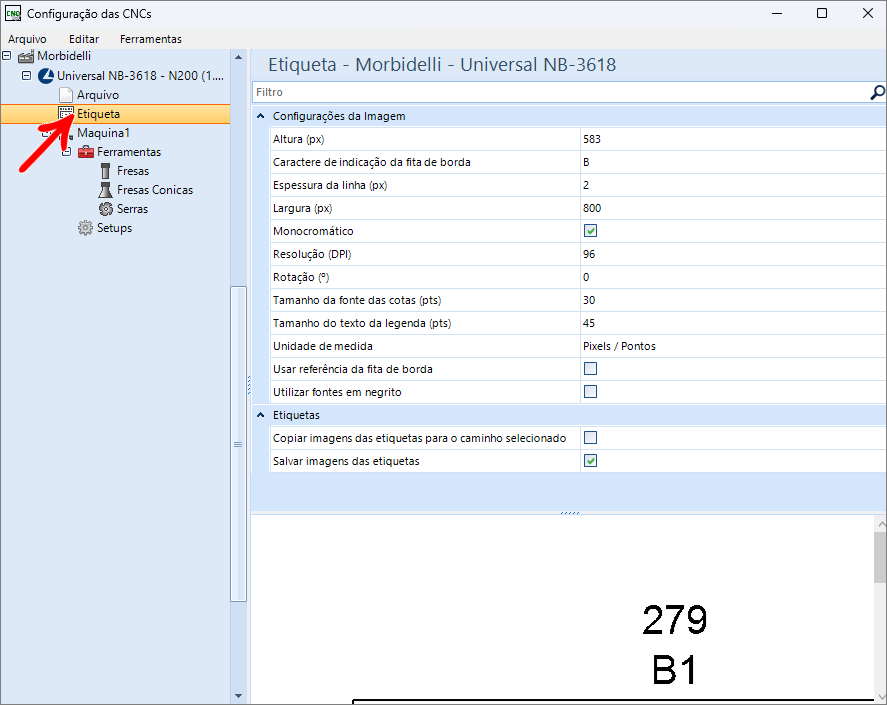
Task: Click the Universal NB-3618 machine icon
Action: click(46, 76)
